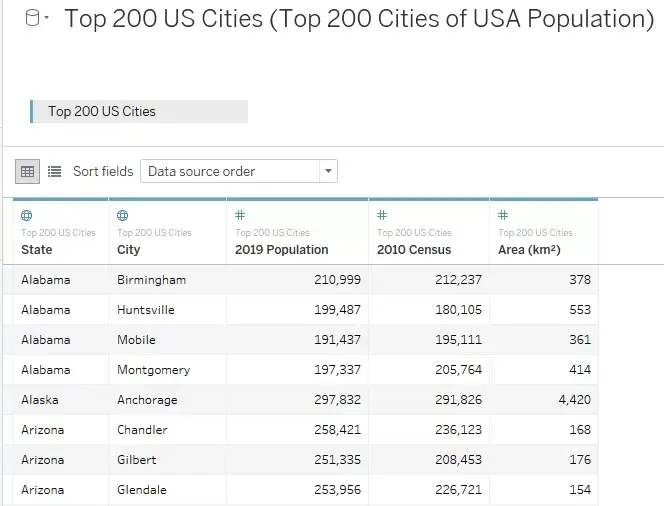Change Area (km²) number type icon
The image size is (664, 506).
click(503, 215)
